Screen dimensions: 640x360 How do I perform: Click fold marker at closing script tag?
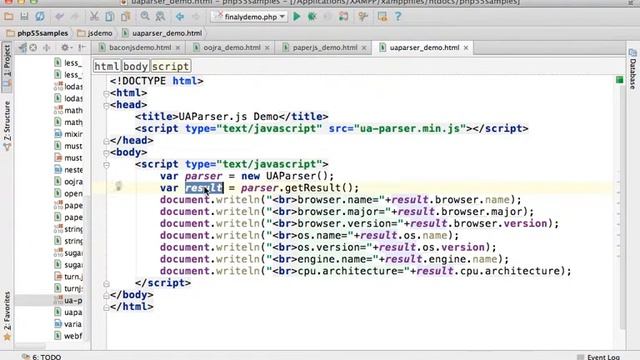(x=106, y=283)
